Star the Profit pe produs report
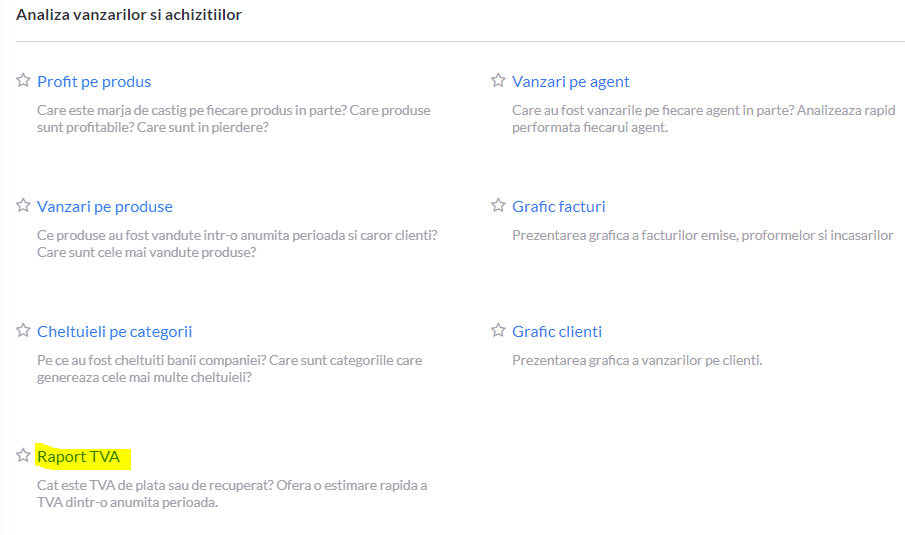 [x=23, y=80]
